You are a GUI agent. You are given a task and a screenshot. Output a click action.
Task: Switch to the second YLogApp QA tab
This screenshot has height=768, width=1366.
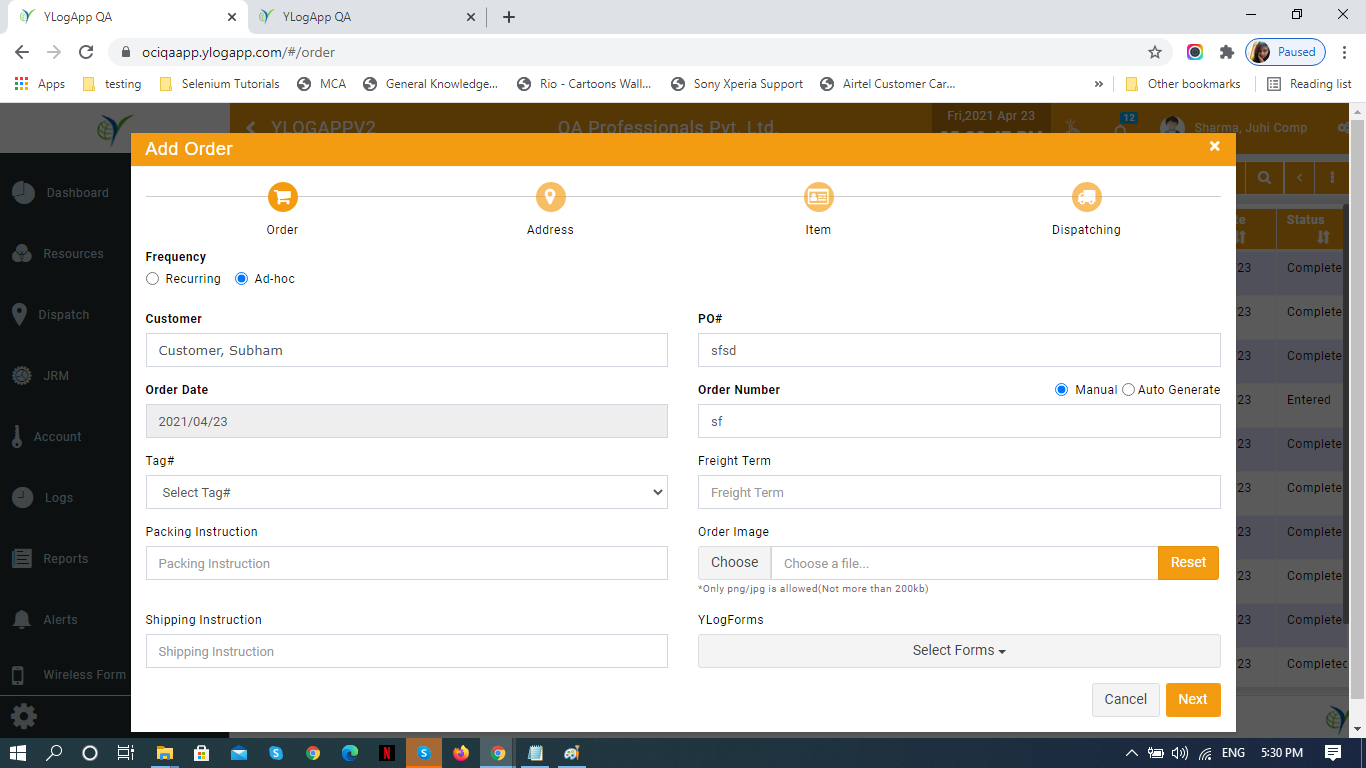point(368,17)
